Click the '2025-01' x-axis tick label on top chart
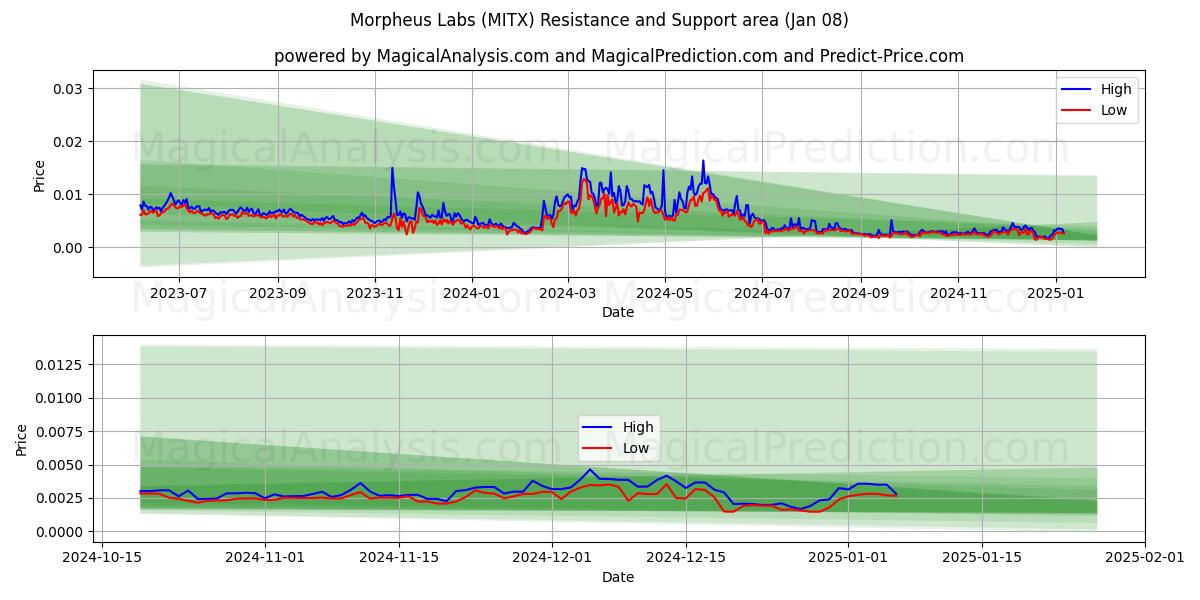Screen dimensions: 1200x600 pos(1056,293)
